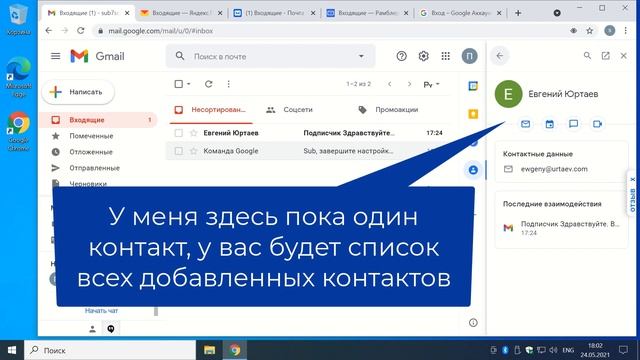Switch to the Яндекс Входящие browser tab
640x360 pixels.
click(x=181, y=13)
